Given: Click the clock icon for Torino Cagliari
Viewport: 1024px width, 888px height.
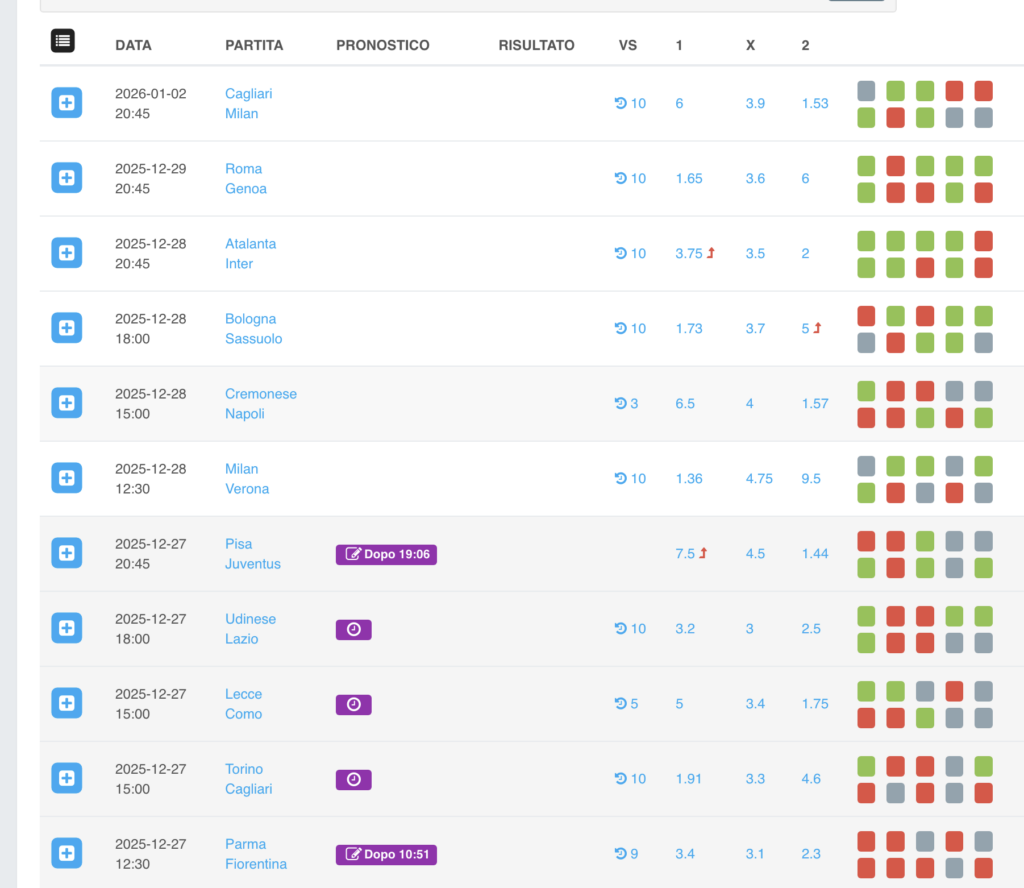Looking at the screenshot, I should click(353, 779).
